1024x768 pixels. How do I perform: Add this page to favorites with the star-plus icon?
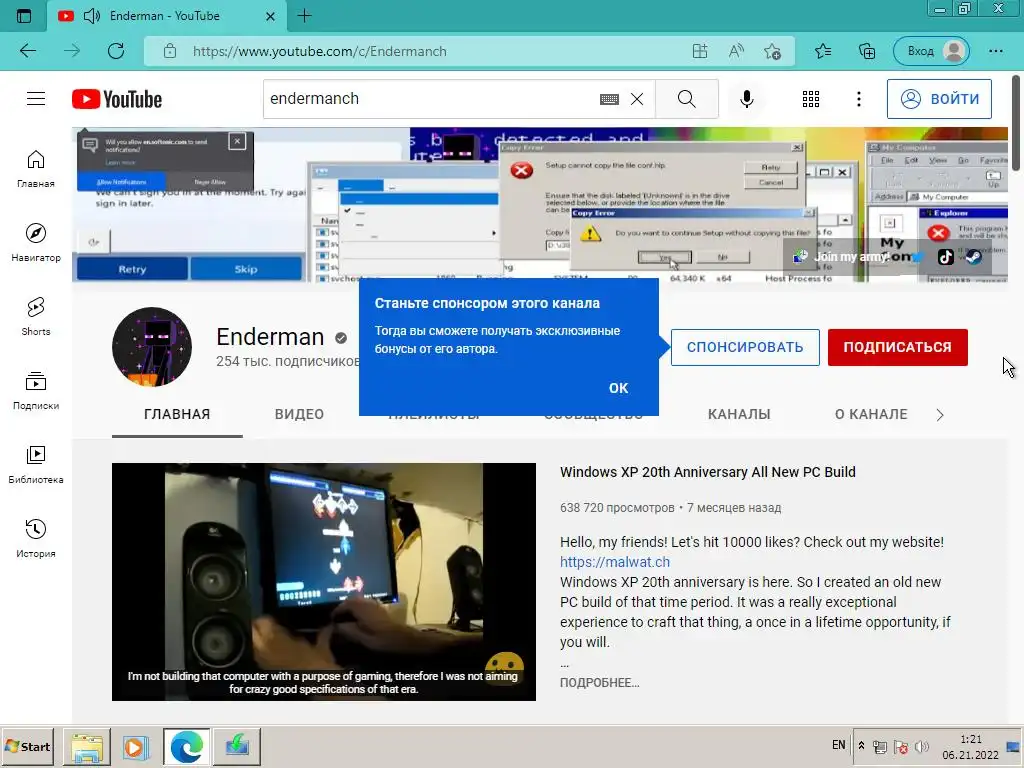pos(773,51)
